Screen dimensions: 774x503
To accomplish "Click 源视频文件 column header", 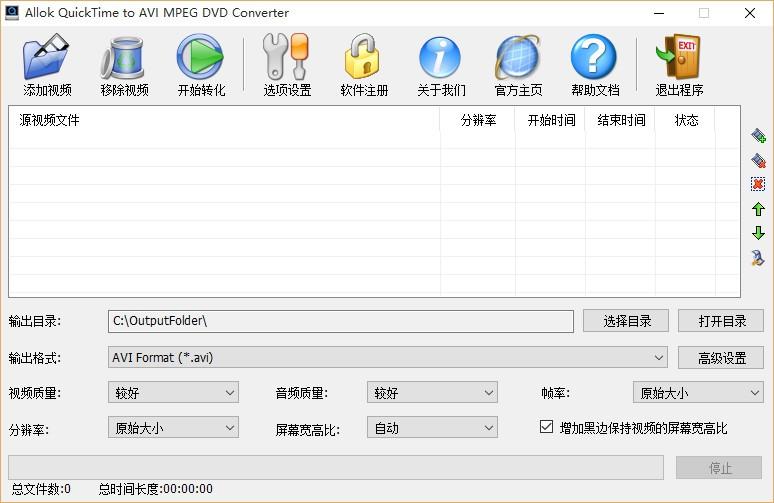I will coord(225,120).
